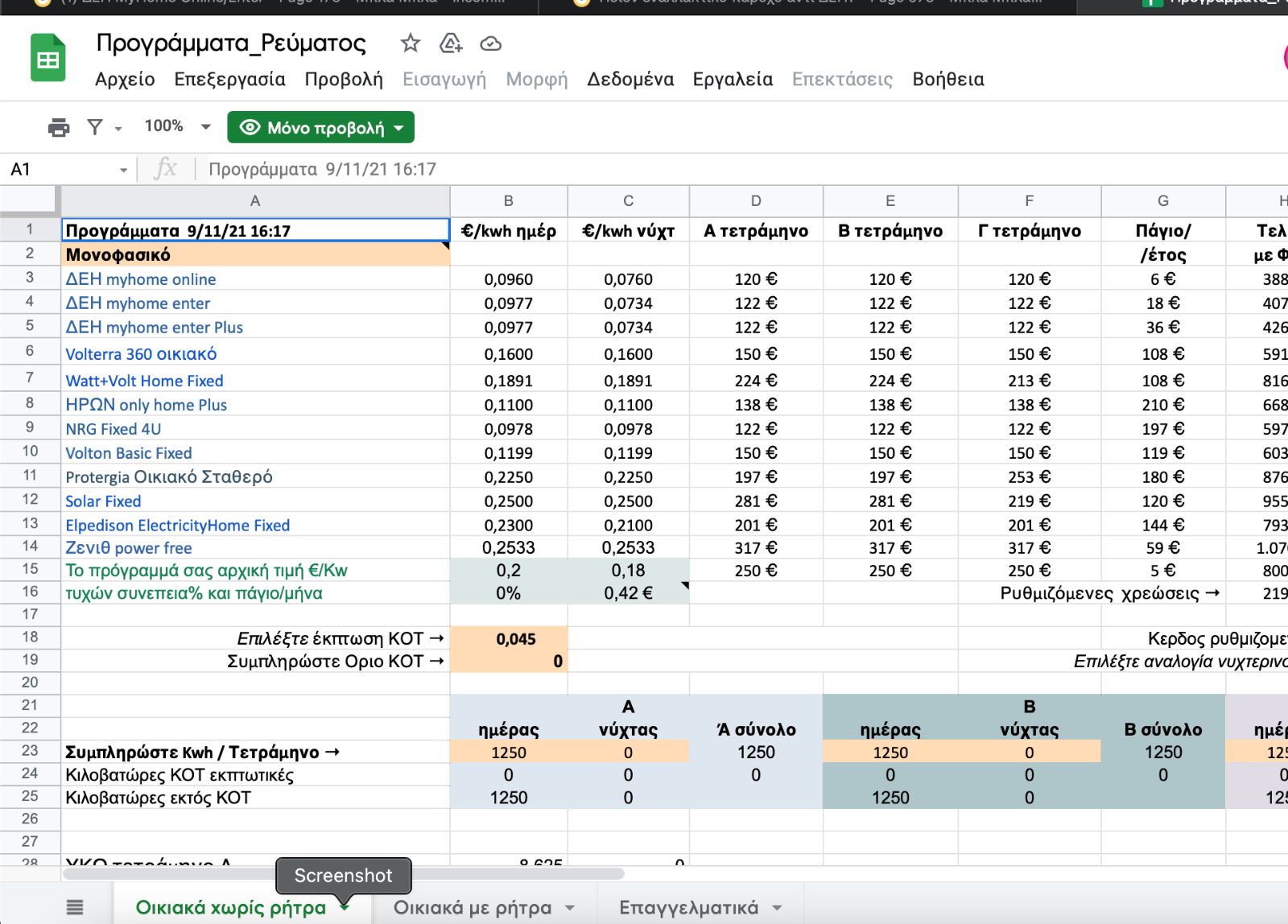Select column D header

click(x=756, y=201)
